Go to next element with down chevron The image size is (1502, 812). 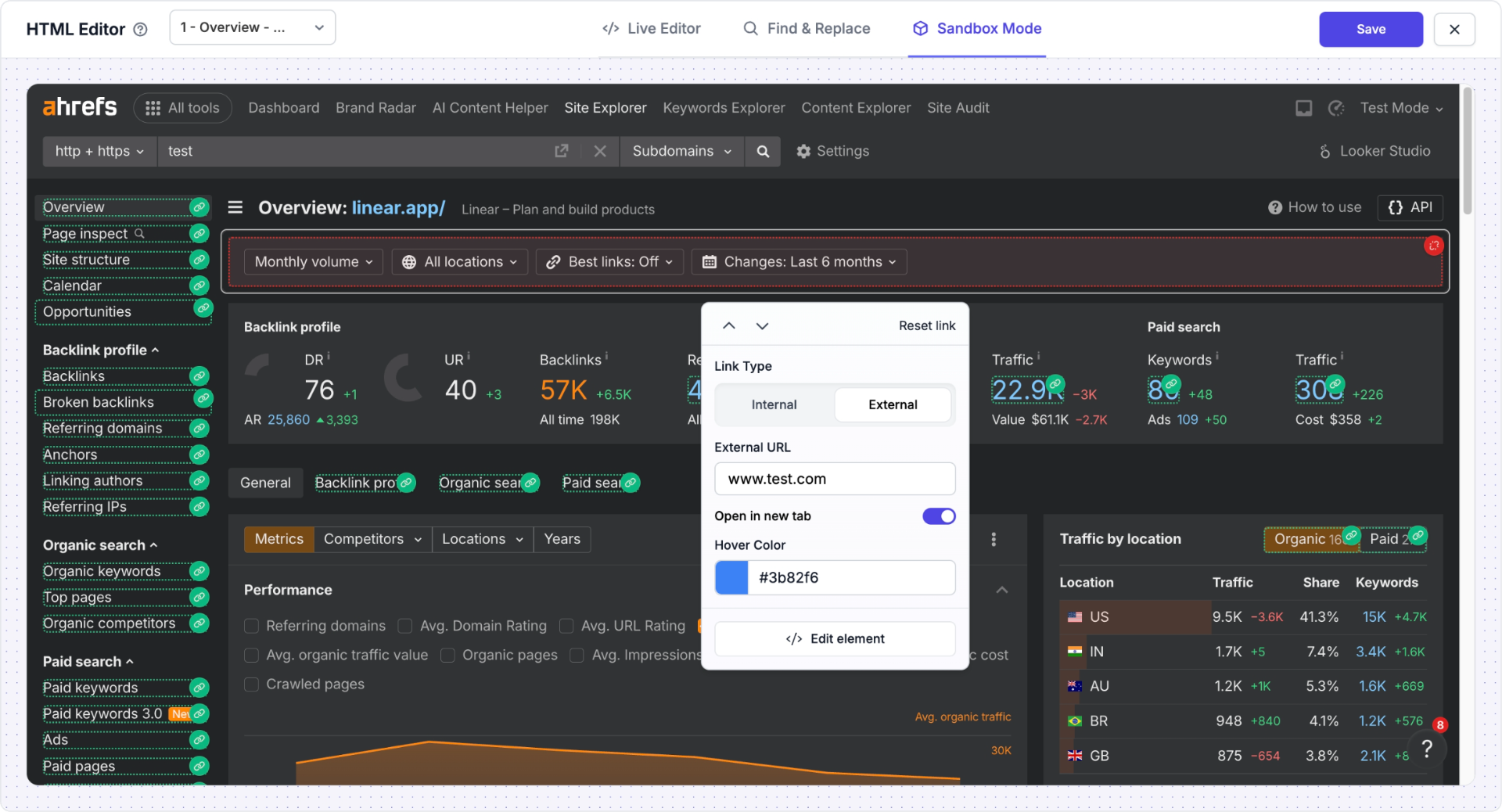point(762,325)
